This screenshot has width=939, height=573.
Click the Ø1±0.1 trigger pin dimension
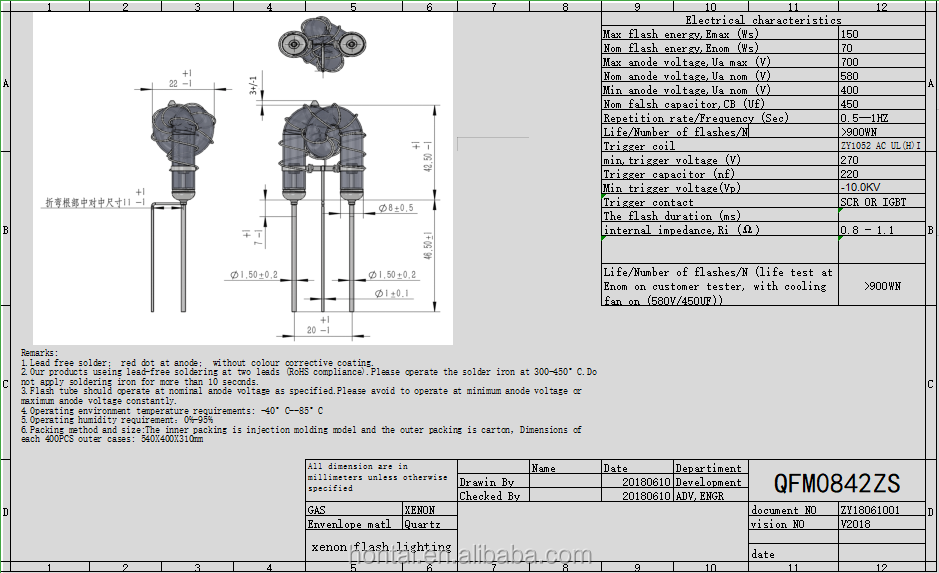[x=392, y=293]
